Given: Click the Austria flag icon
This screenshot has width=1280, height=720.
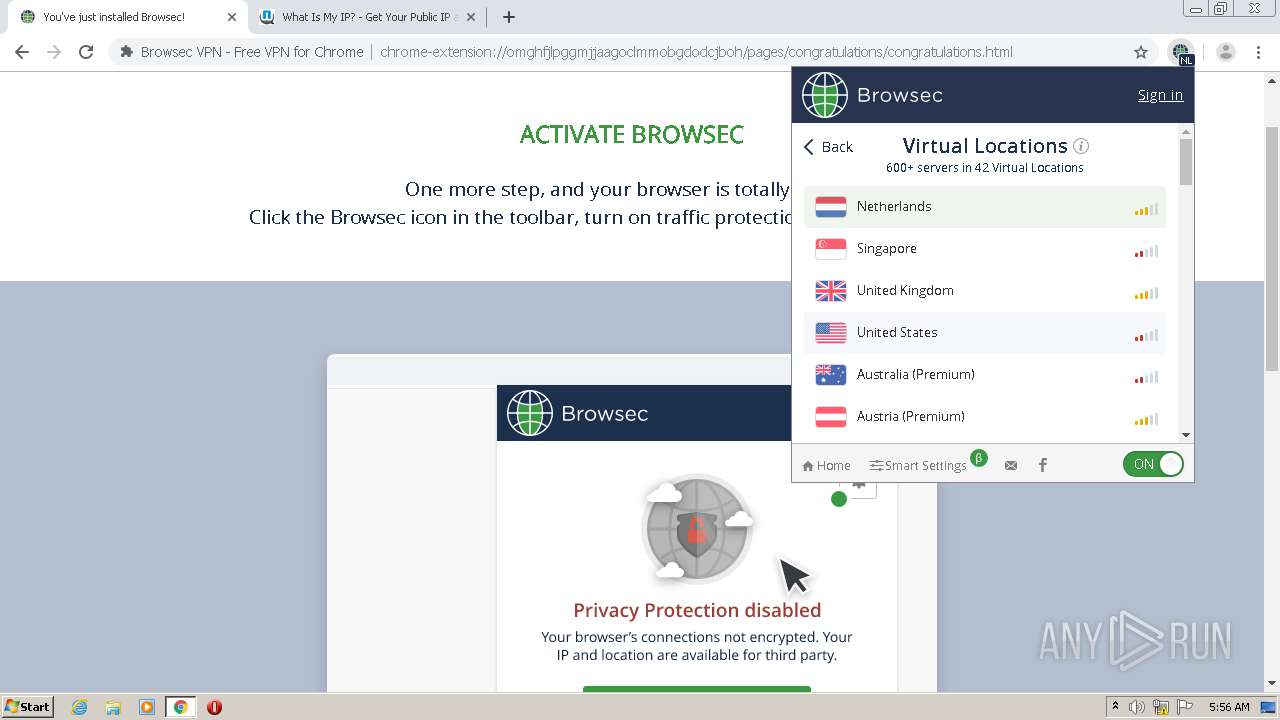Looking at the screenshot, I should (831, 417).
